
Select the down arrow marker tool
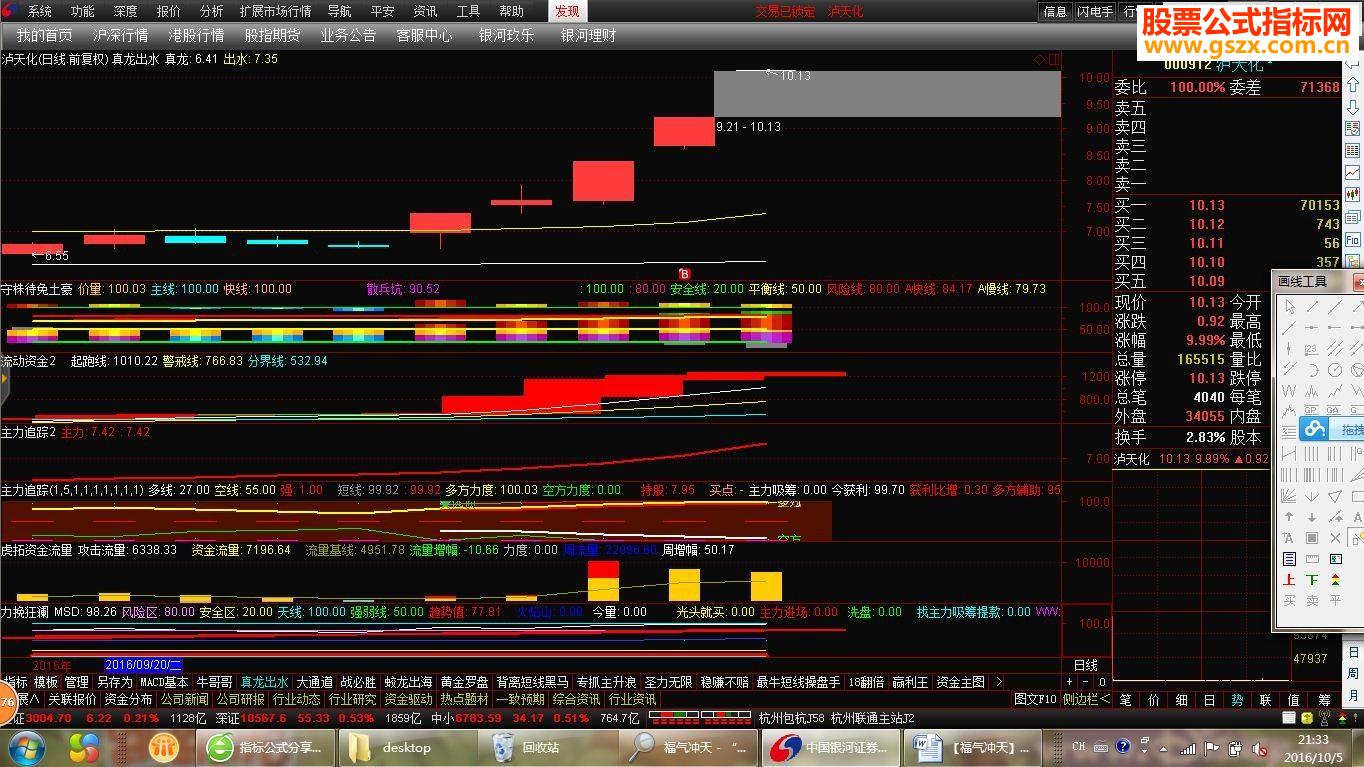tap(1312, 516)
